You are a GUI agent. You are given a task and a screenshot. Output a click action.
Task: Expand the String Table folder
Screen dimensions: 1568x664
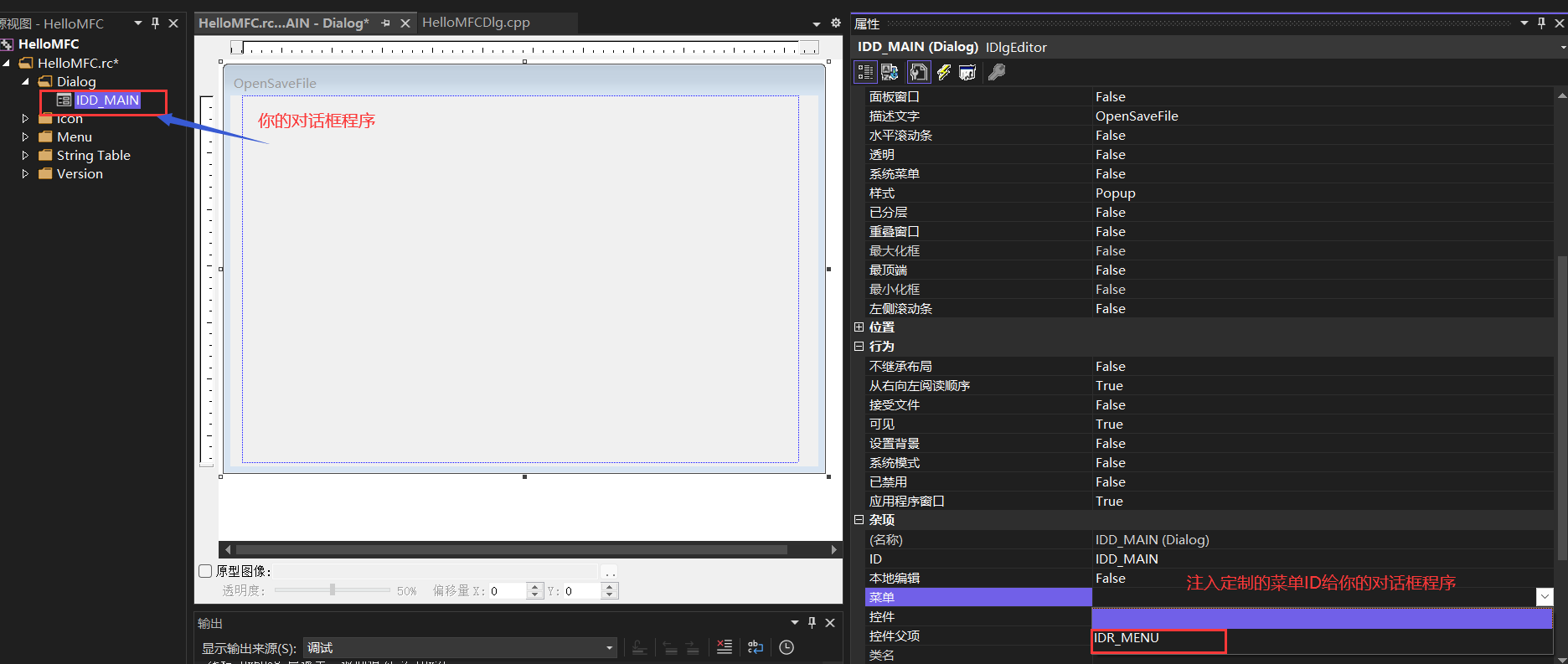(x=25, y=156)
